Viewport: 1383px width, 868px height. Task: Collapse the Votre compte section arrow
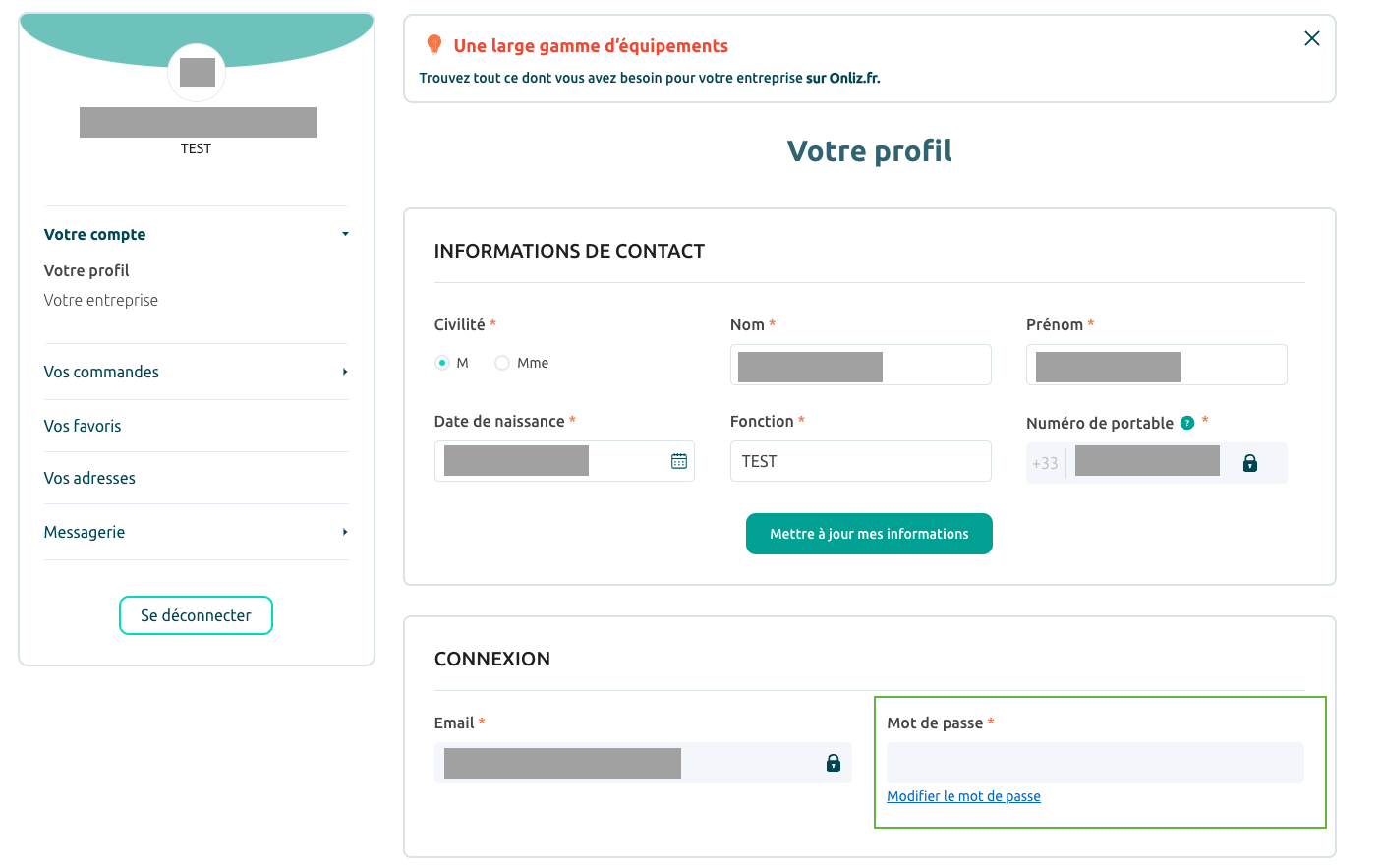coord(345,234)
